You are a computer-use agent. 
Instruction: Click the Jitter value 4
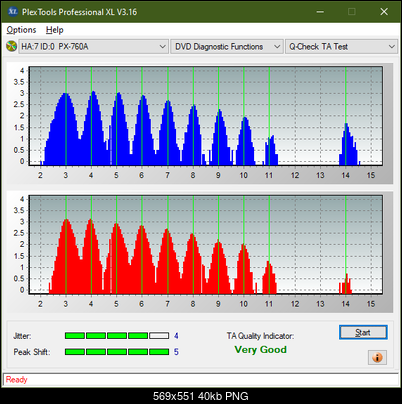coord(176,336)
